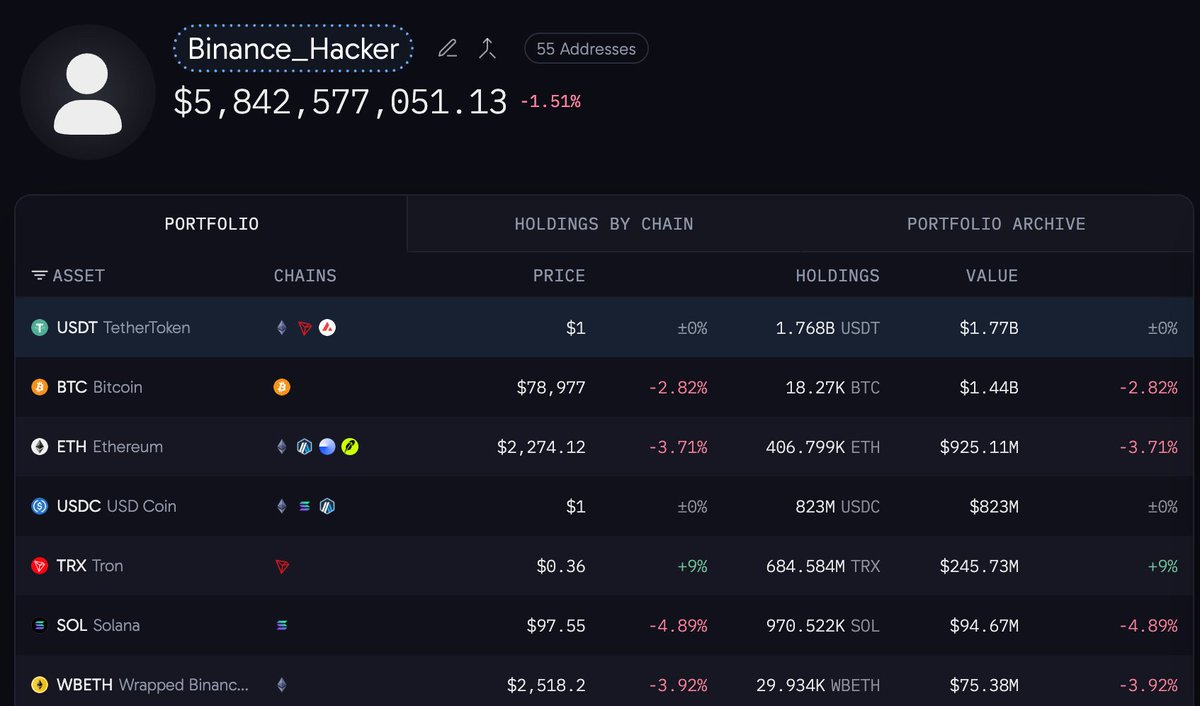1200x706 pixels.
Task: Click the Solana chain icon in SOL row
Action: coord(282,625)
